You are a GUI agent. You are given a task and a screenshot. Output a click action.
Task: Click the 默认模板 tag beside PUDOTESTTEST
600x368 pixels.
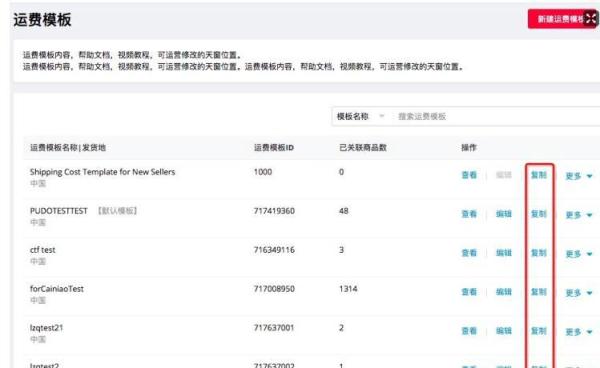[117, 211]
